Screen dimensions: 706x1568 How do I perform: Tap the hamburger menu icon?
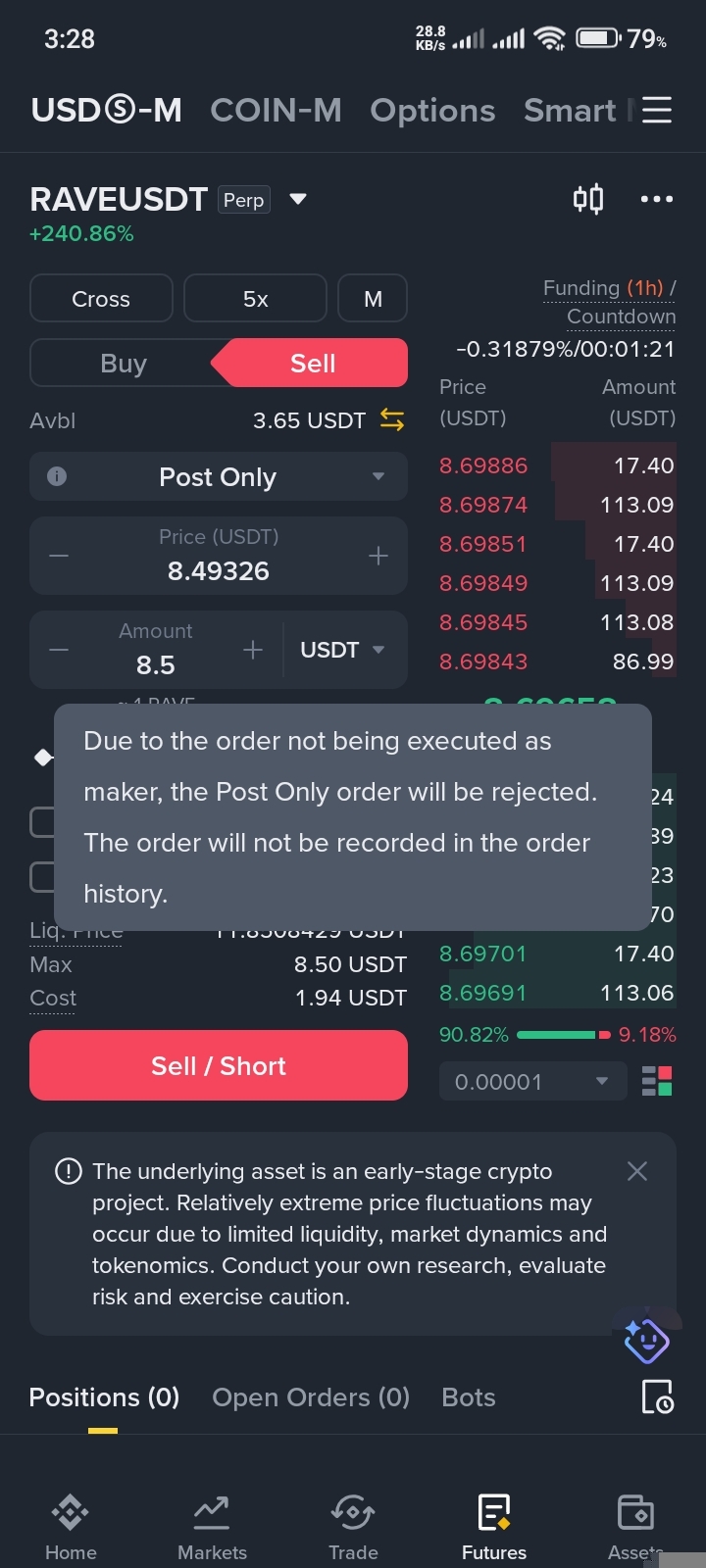pos(656,110)
